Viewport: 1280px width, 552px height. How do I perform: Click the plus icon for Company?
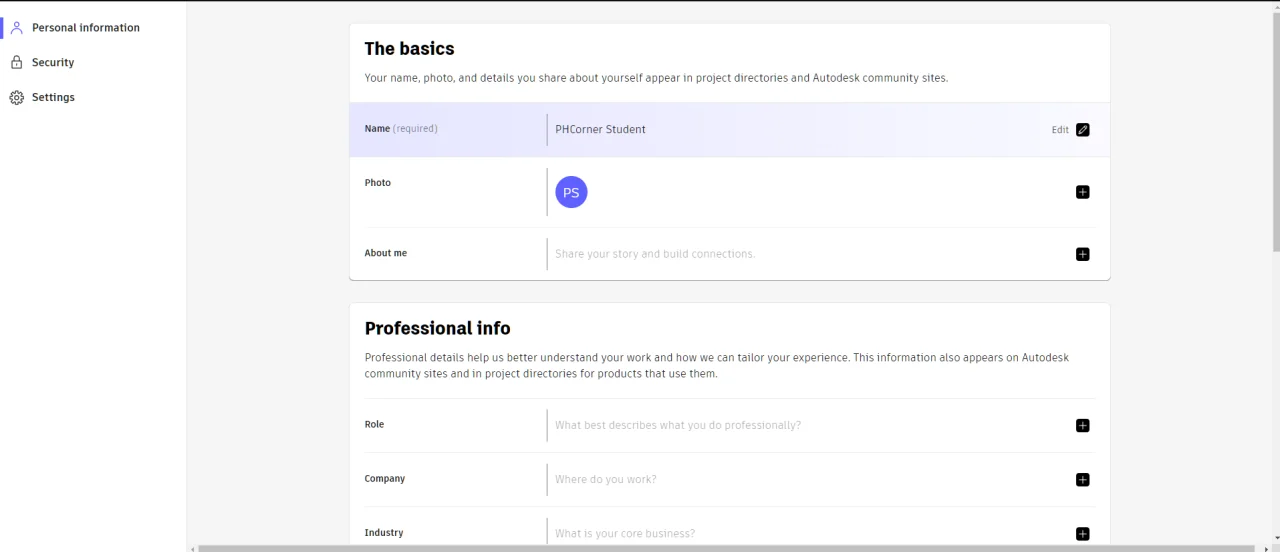click(x=1082, y=480)
